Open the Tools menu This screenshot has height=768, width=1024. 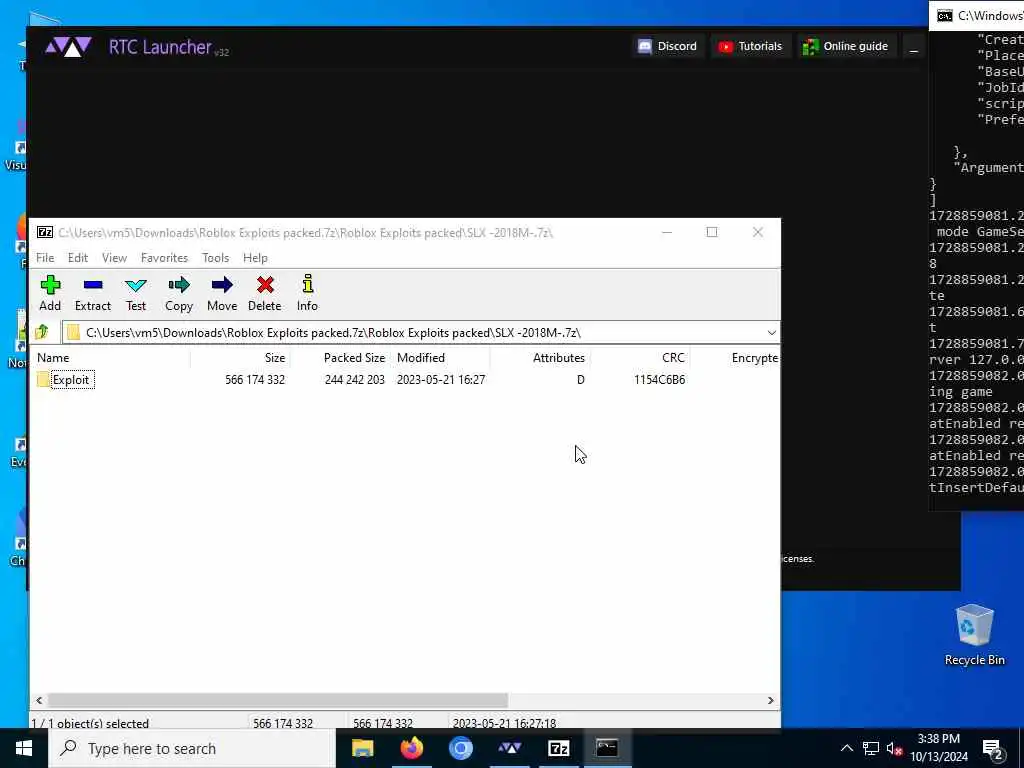pyautogui.click(x=216, y=258)
